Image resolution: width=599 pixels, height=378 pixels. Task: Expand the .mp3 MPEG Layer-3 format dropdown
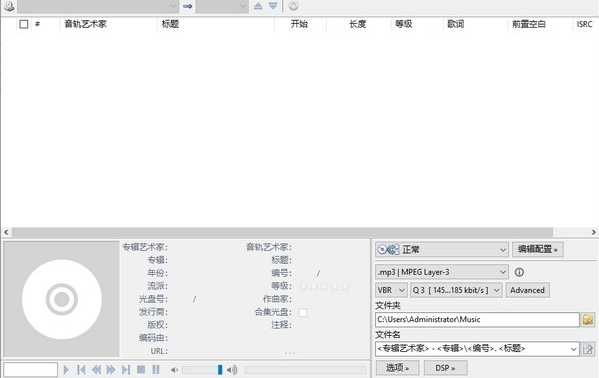point(442,272)
